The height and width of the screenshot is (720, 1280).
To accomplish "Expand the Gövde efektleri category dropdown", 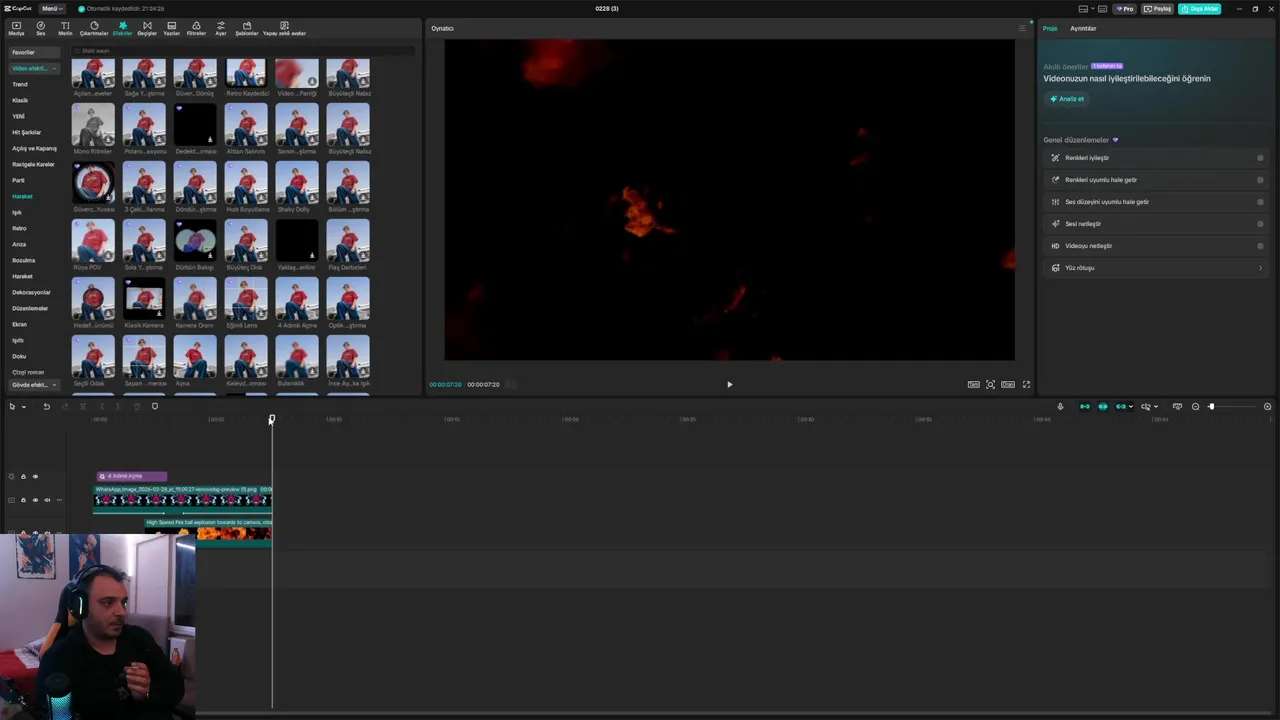I will click(34, 385).
